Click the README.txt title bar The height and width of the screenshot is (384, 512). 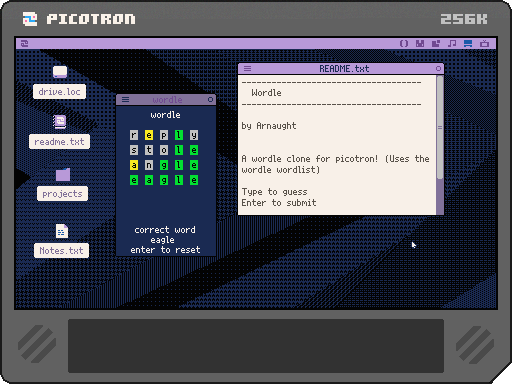point(341,69)
